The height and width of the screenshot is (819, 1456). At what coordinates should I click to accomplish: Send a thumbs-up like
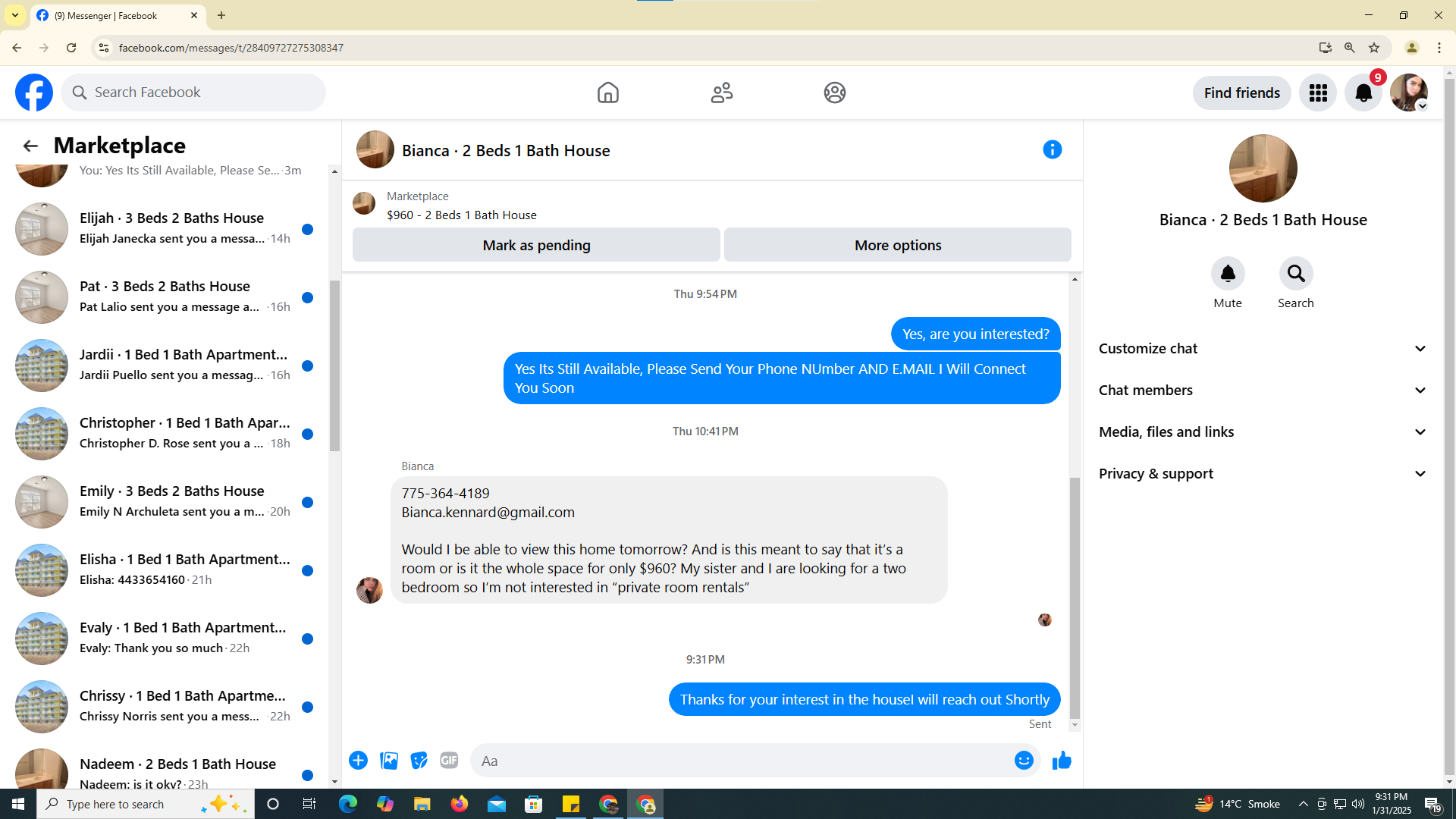(1062, 761)
